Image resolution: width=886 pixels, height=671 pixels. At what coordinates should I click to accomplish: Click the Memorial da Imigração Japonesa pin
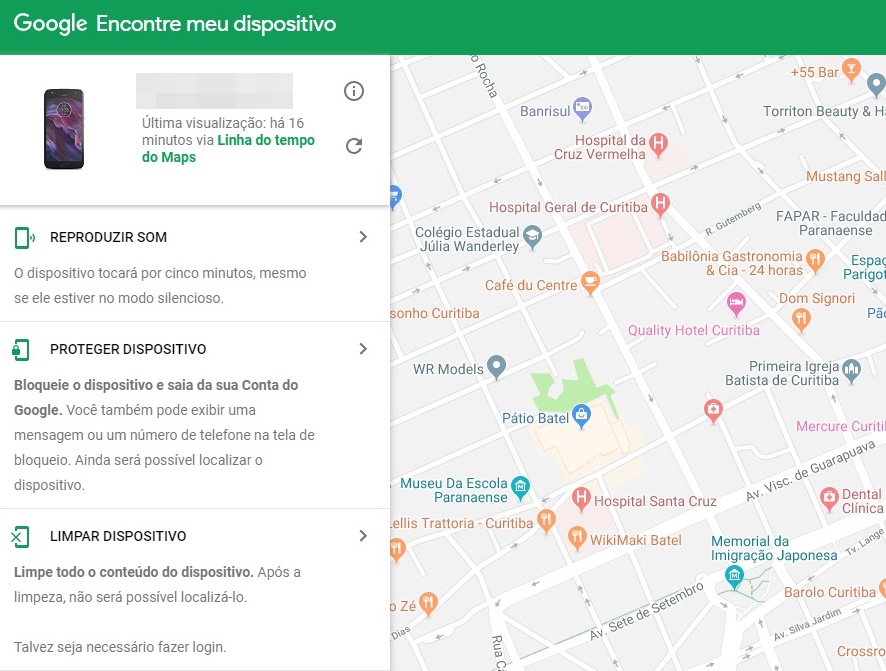click(x=734, y=577)
